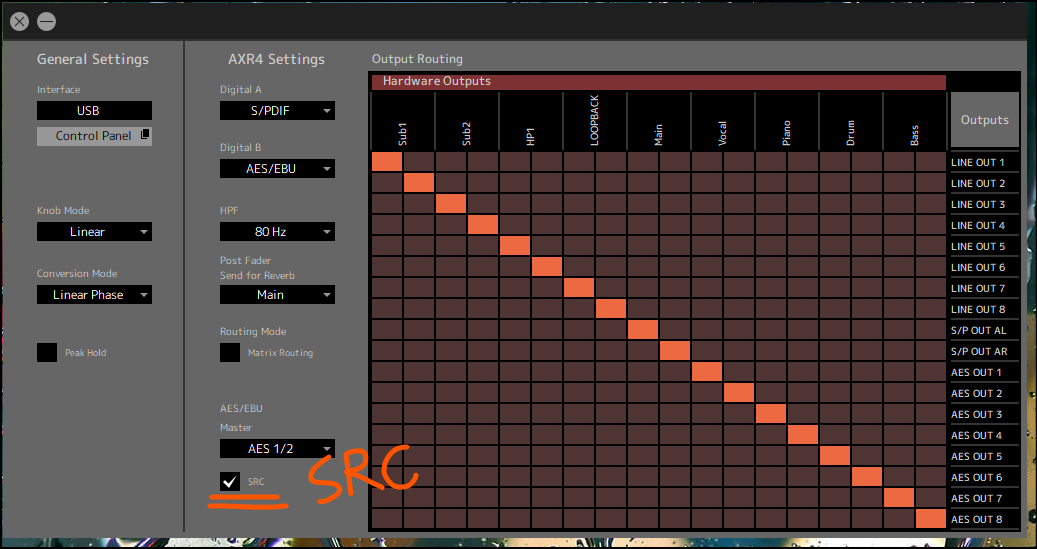1037x549 pixels.
Task: Open the Digital B AES/EBU dropdown
Action: [x=277, y=169]
